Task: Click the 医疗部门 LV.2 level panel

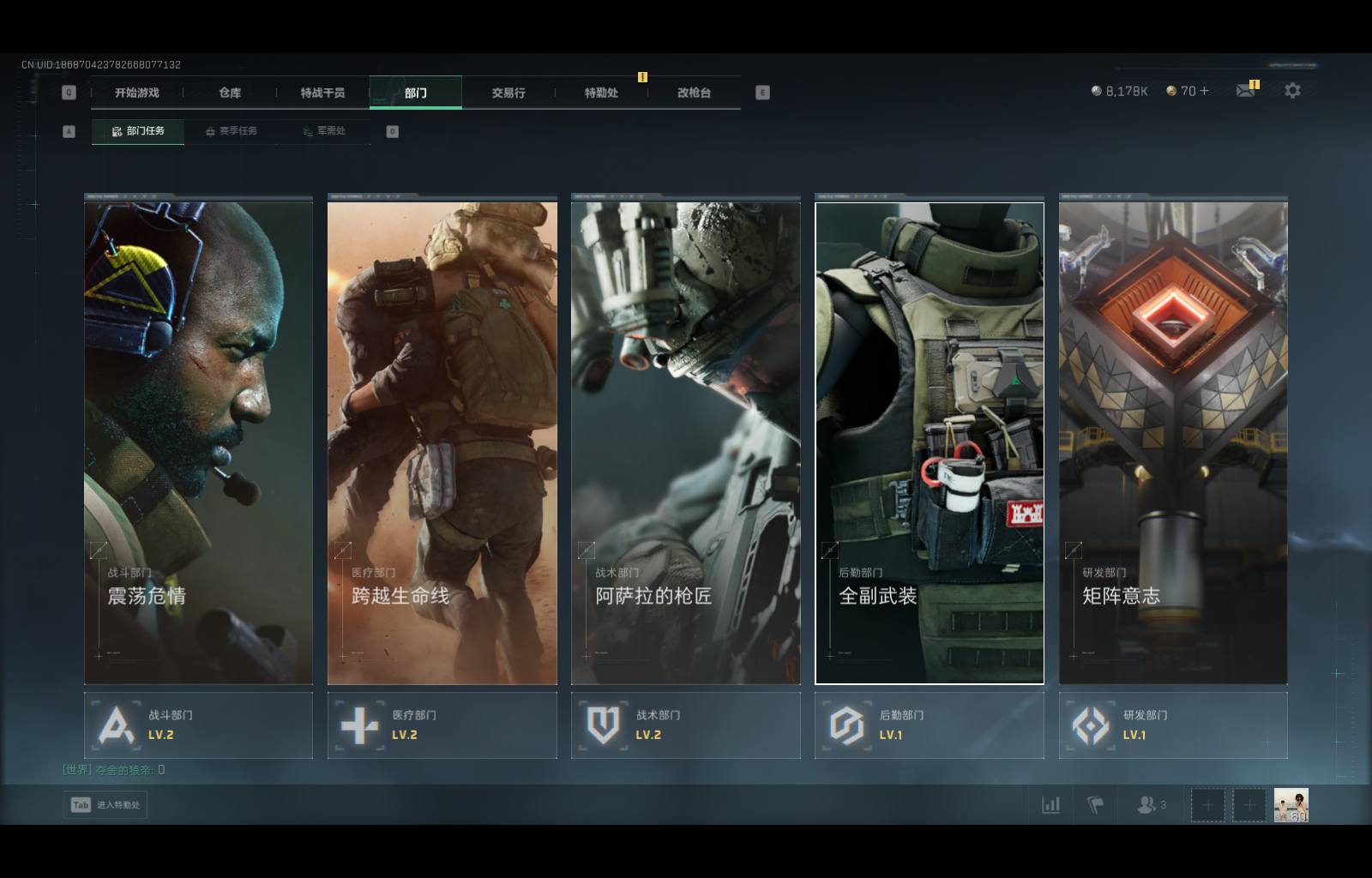Action: 442,725
